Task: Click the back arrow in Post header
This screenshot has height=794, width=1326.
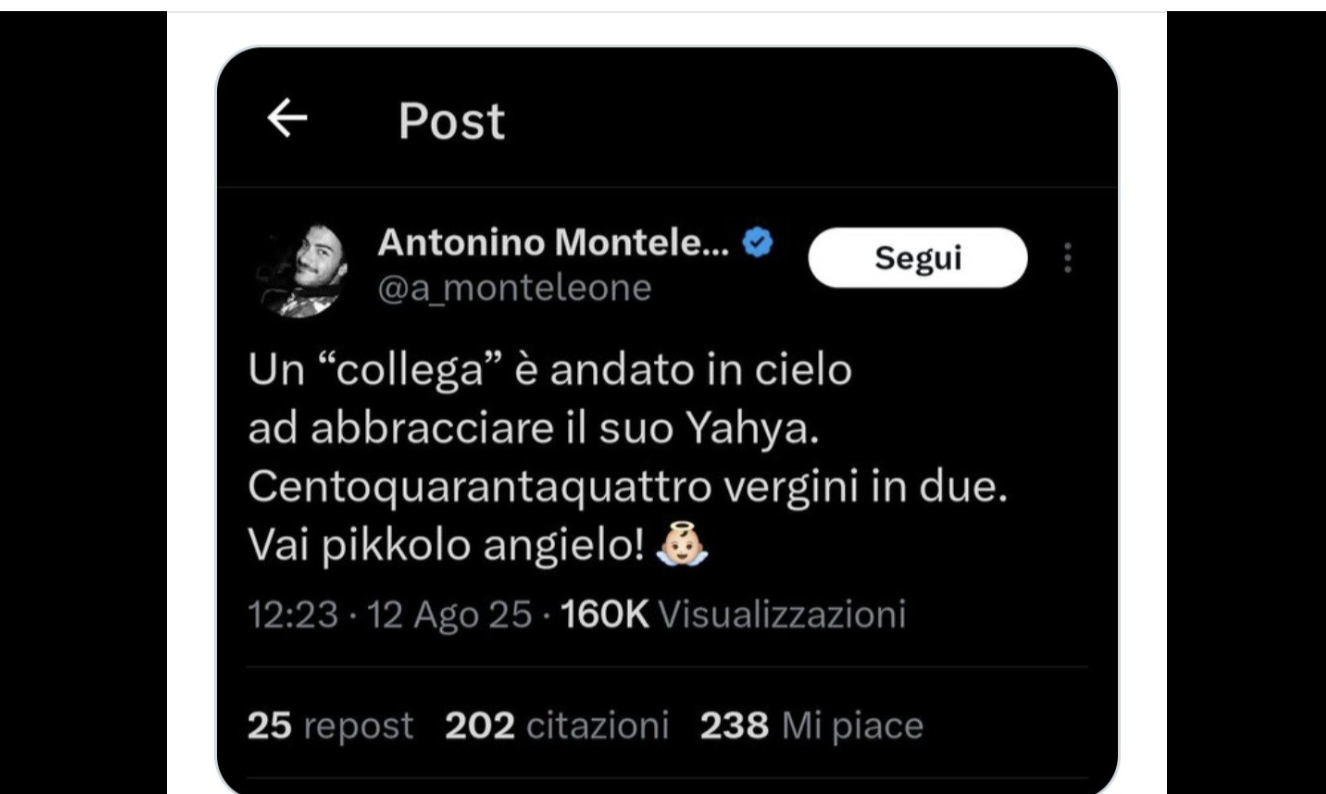Action: point(288,120)
